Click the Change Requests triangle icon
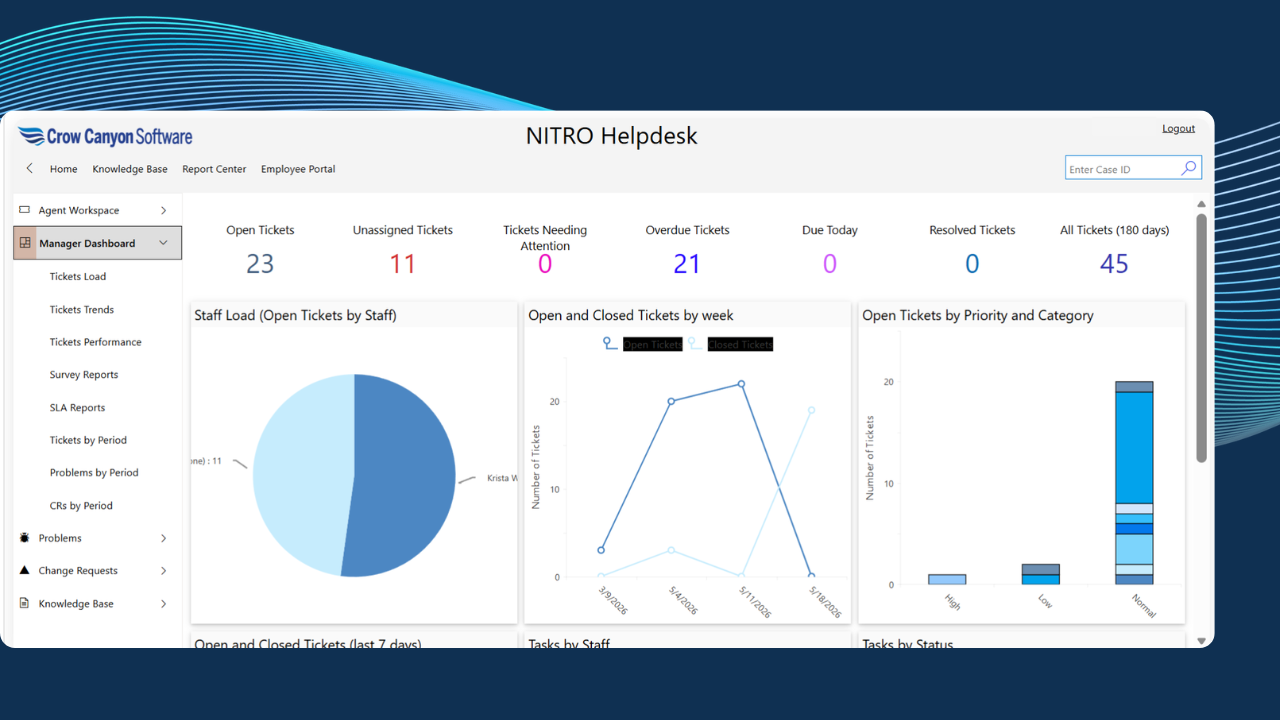1280x720 pixels. pyautogui.click(x=24, y=571)
